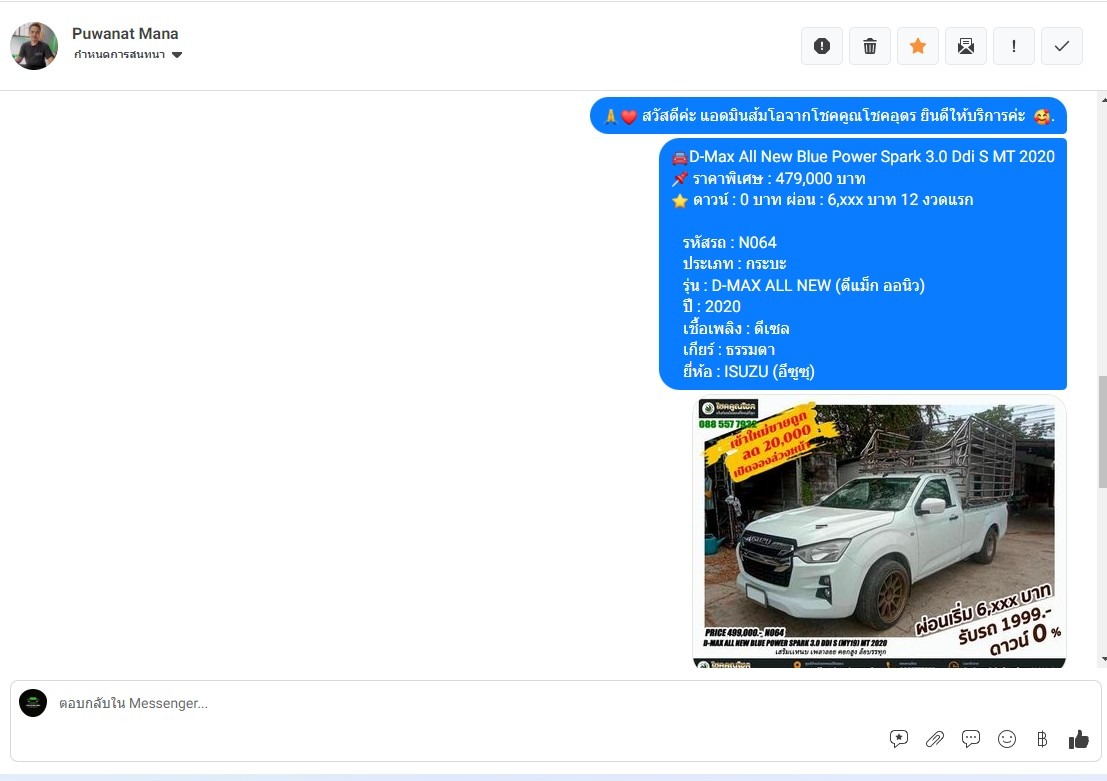The image size is (1107, 781).
Task: Click the เชื้อเพลิง : ดีเซล line
Action: (736, 328)
